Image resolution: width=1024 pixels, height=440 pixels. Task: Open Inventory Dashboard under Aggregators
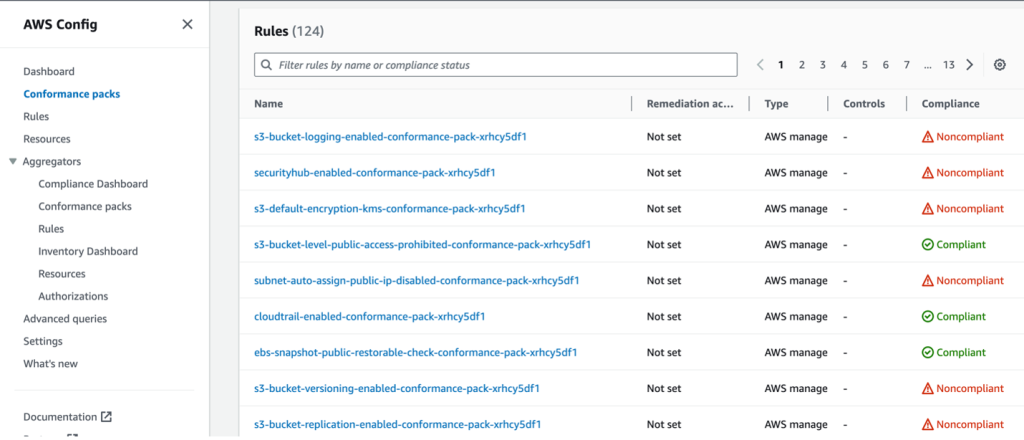(88, 251)
